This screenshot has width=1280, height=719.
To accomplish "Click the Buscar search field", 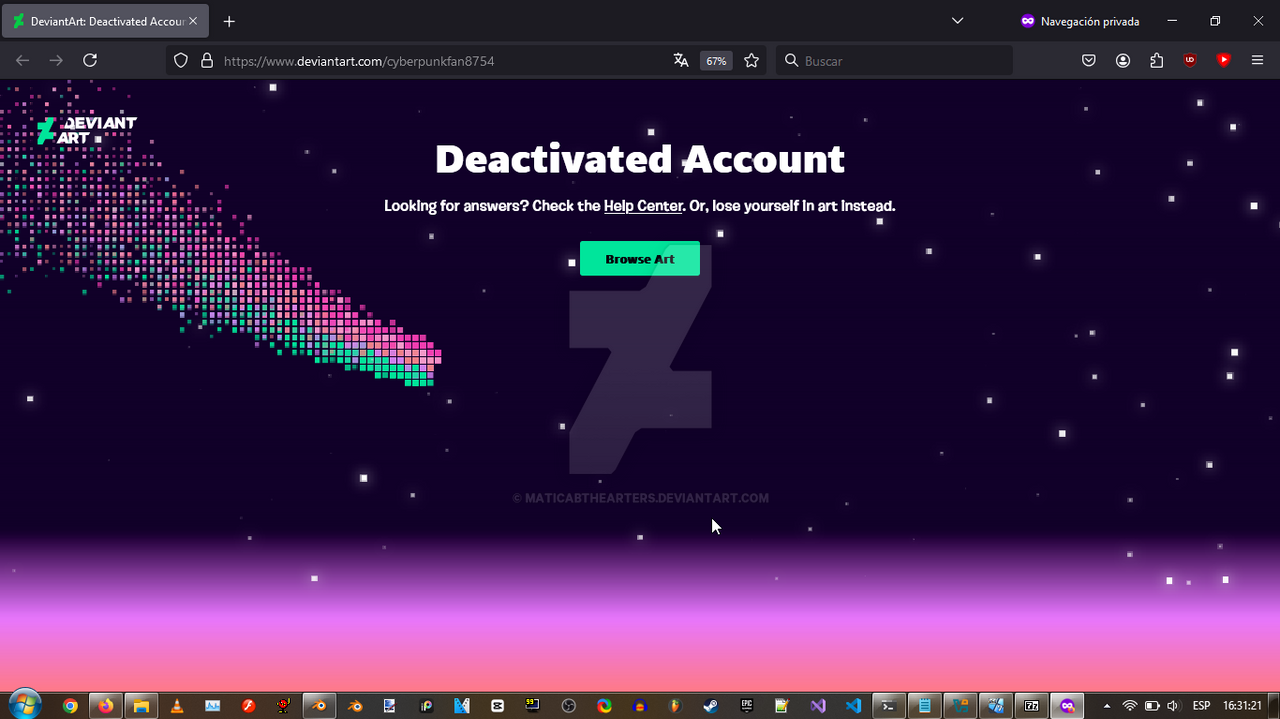I will (x=895, y=61).
